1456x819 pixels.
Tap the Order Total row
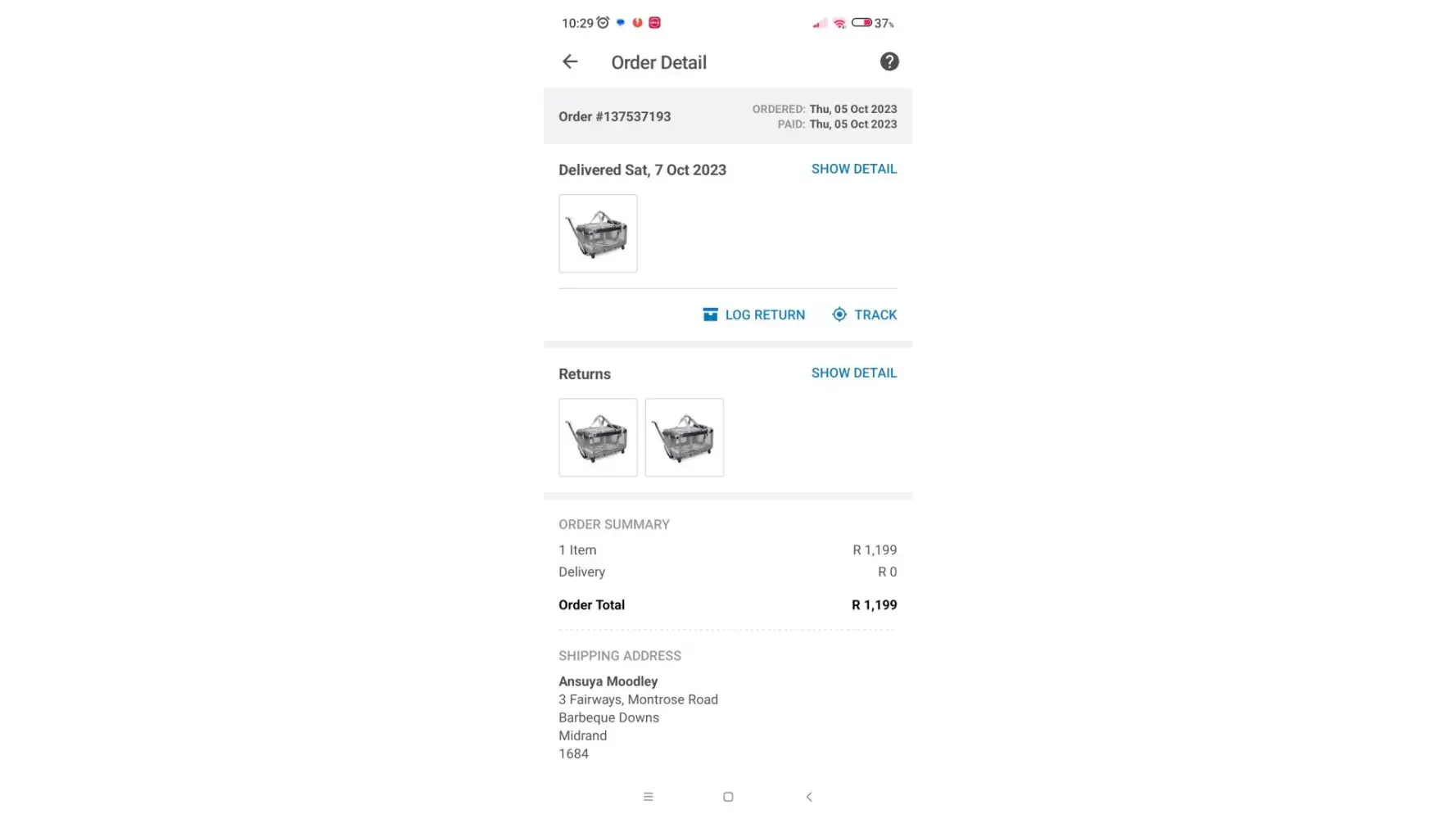727,605
